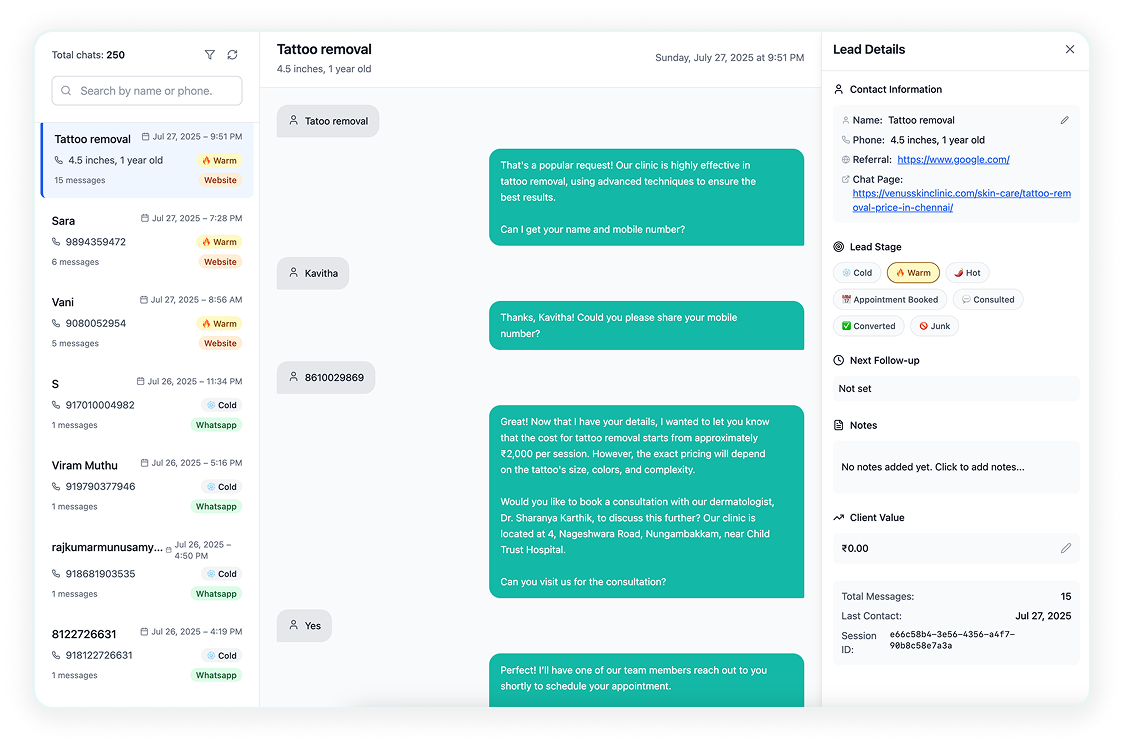Edit the Client Value amount
The width and height of the screenshot is (1126, 747).
click(1065, 548)
